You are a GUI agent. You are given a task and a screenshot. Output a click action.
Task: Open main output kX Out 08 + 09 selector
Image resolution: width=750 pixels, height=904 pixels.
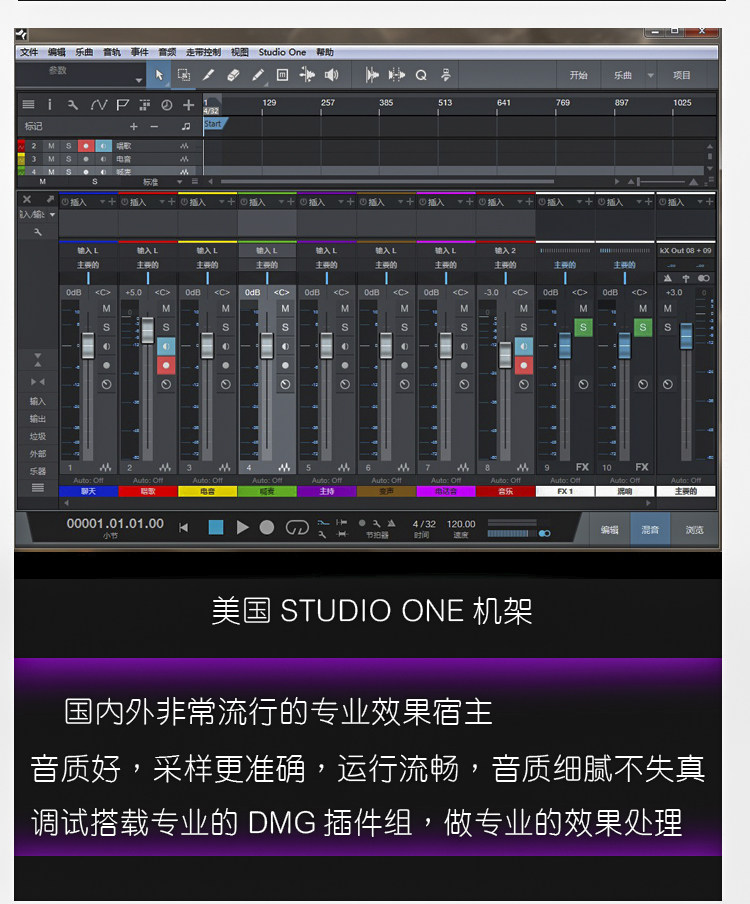(685, 251)
